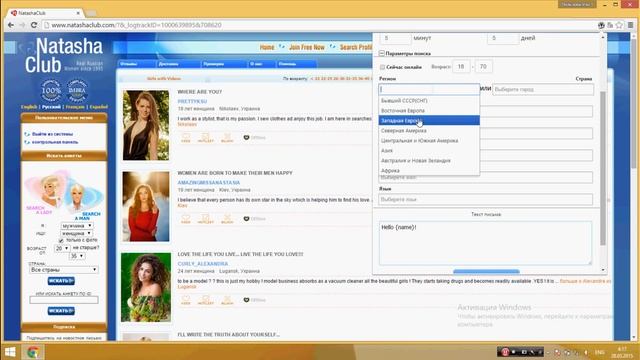Open the Выберите язык language field
The image size is (640, 360).
pos(486,199)
